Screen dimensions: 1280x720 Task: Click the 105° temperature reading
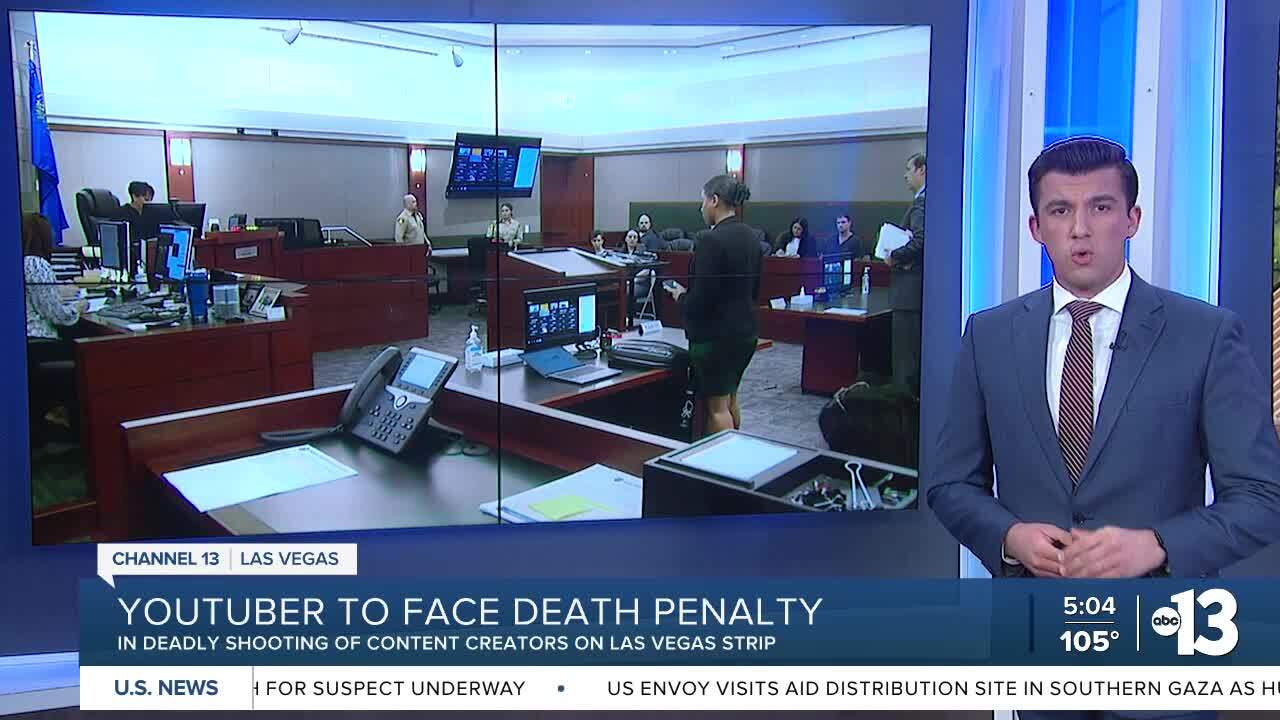pyautogui.click(x=1089, y=640)
